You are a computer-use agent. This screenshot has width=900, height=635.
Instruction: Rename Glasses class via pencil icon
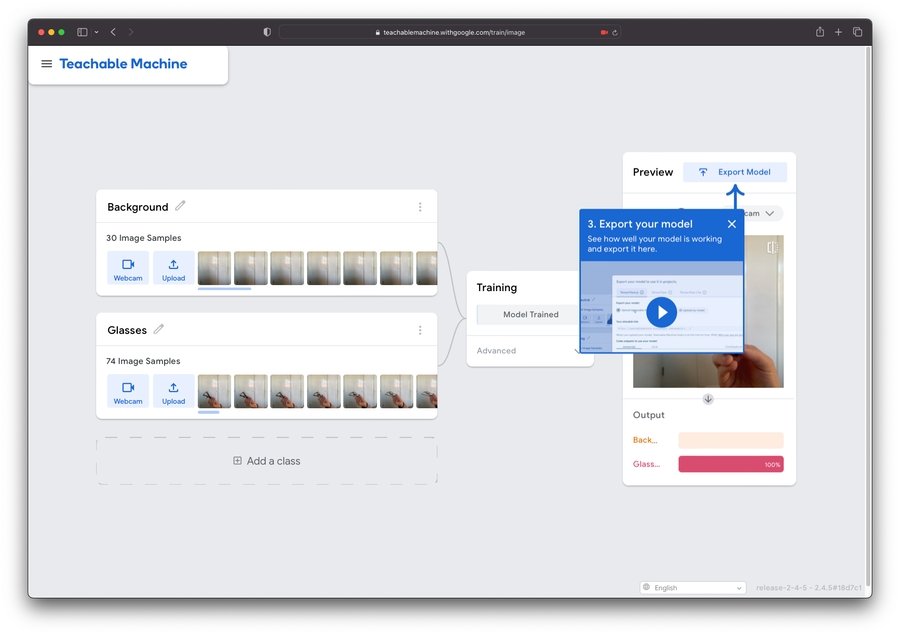159,329
